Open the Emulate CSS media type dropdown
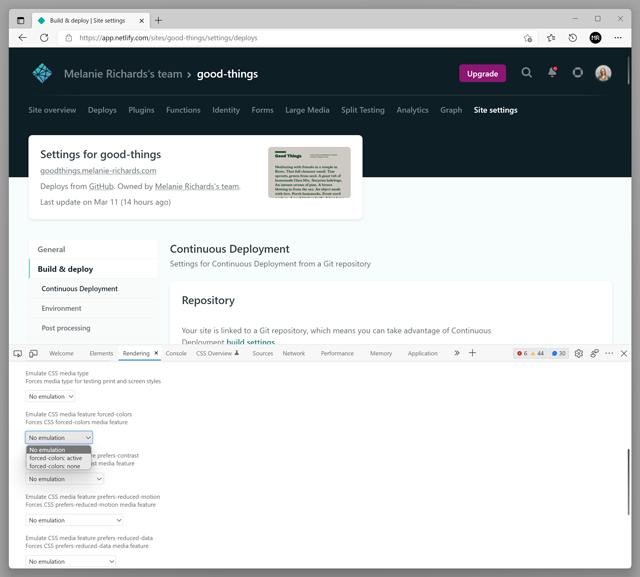This screenshot has height=577, width=640. click(x=50, y=396)
